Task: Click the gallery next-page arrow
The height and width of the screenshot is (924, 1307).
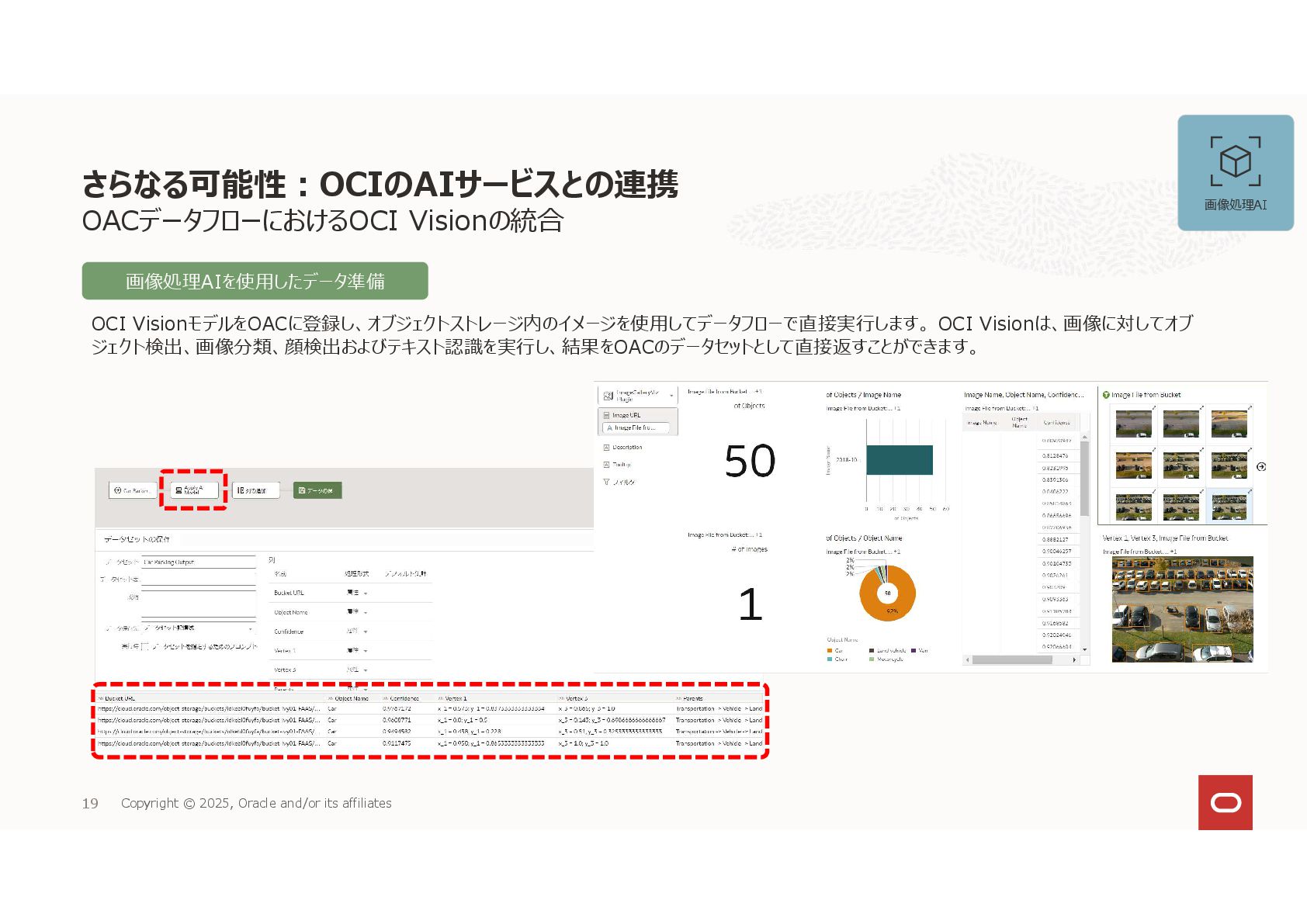Action: [1260, 467]
